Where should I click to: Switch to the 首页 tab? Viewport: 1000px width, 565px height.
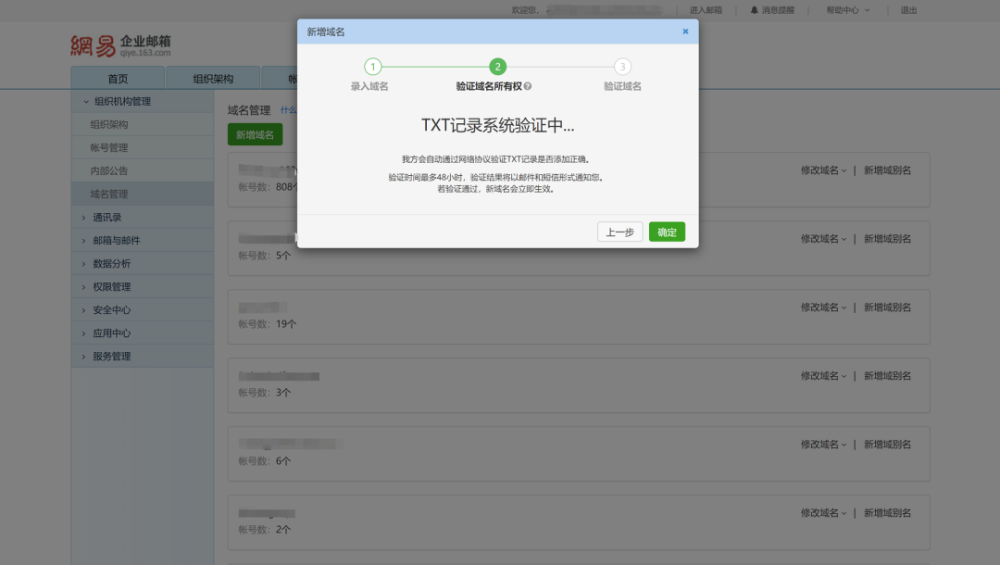118,78
